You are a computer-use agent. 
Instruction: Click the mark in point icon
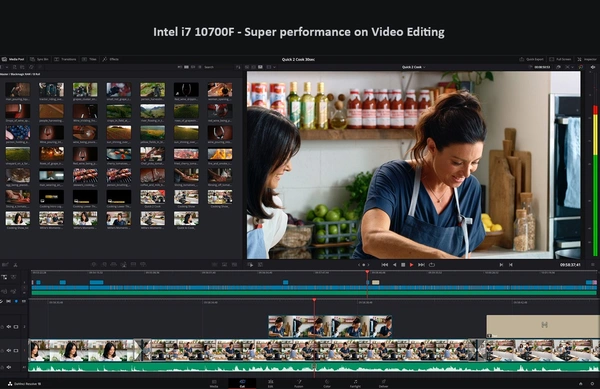coord(501,265)
